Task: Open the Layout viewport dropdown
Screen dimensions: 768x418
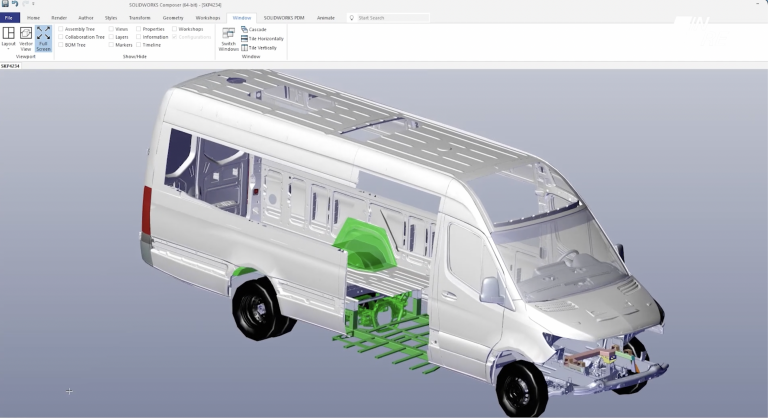Action: tap(8, 39)
